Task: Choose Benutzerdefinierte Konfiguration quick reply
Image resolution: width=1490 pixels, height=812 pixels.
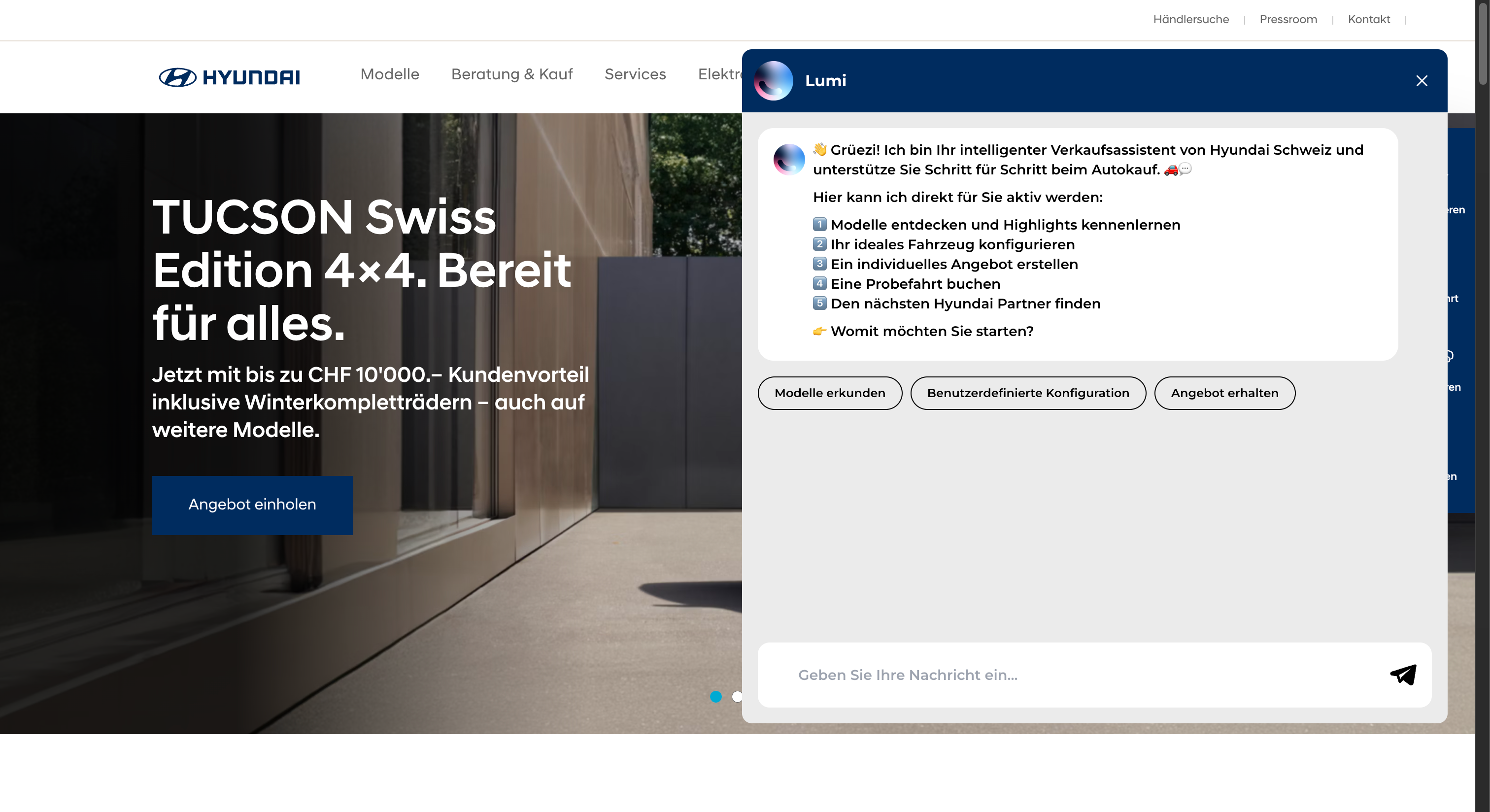Action: [x=1027, y=393]
